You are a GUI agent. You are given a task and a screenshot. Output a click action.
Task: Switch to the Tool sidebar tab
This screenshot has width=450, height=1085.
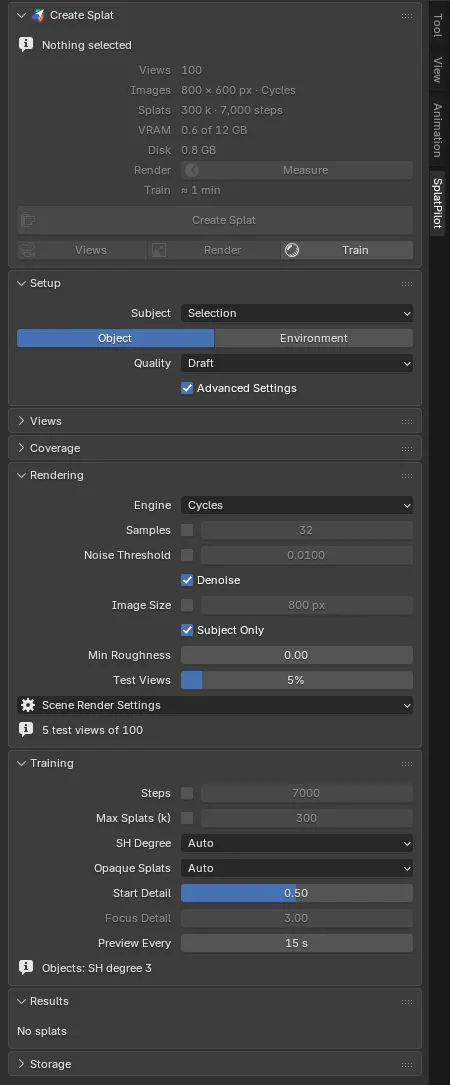[x=438, y=25]
